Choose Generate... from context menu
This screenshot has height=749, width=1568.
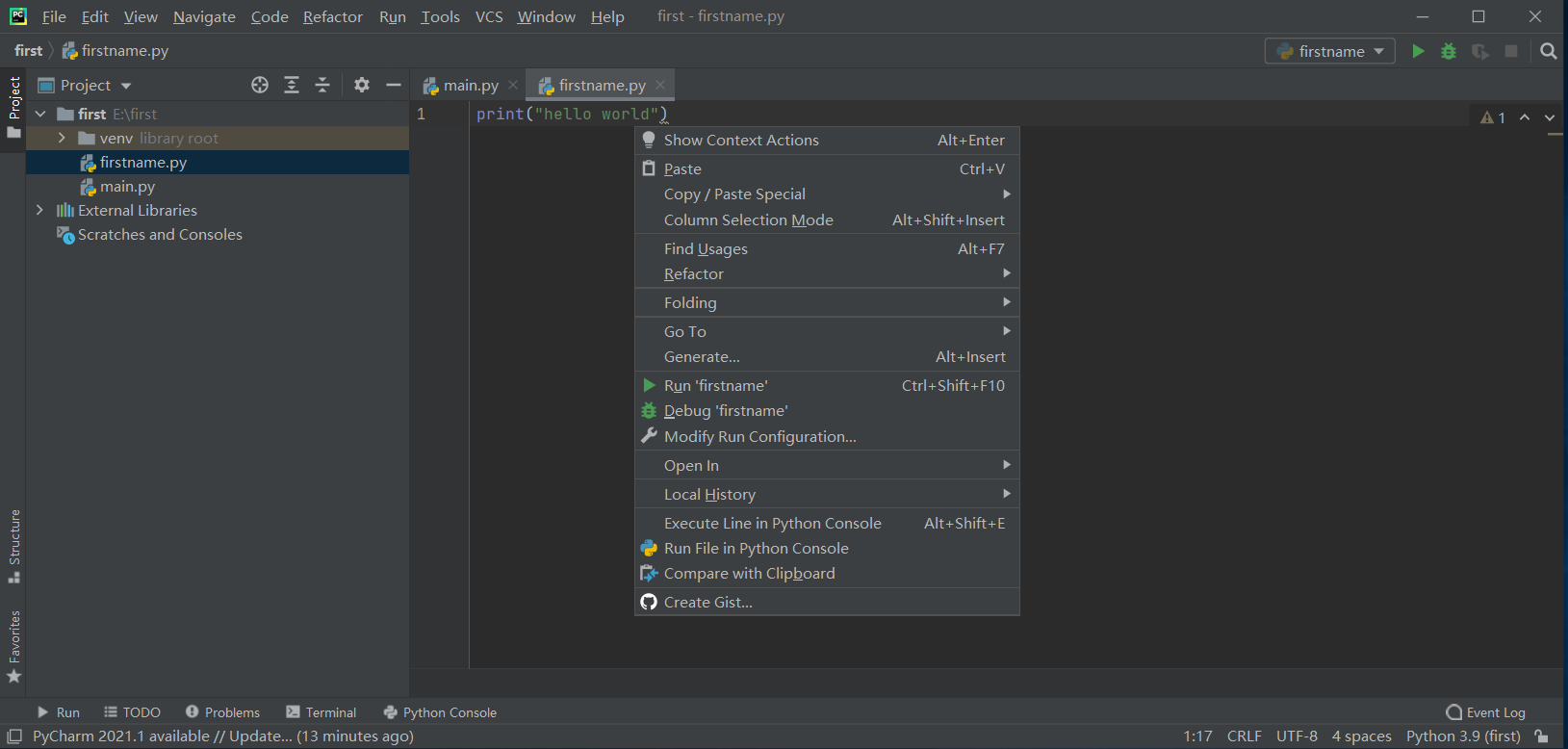pos(827,357)
